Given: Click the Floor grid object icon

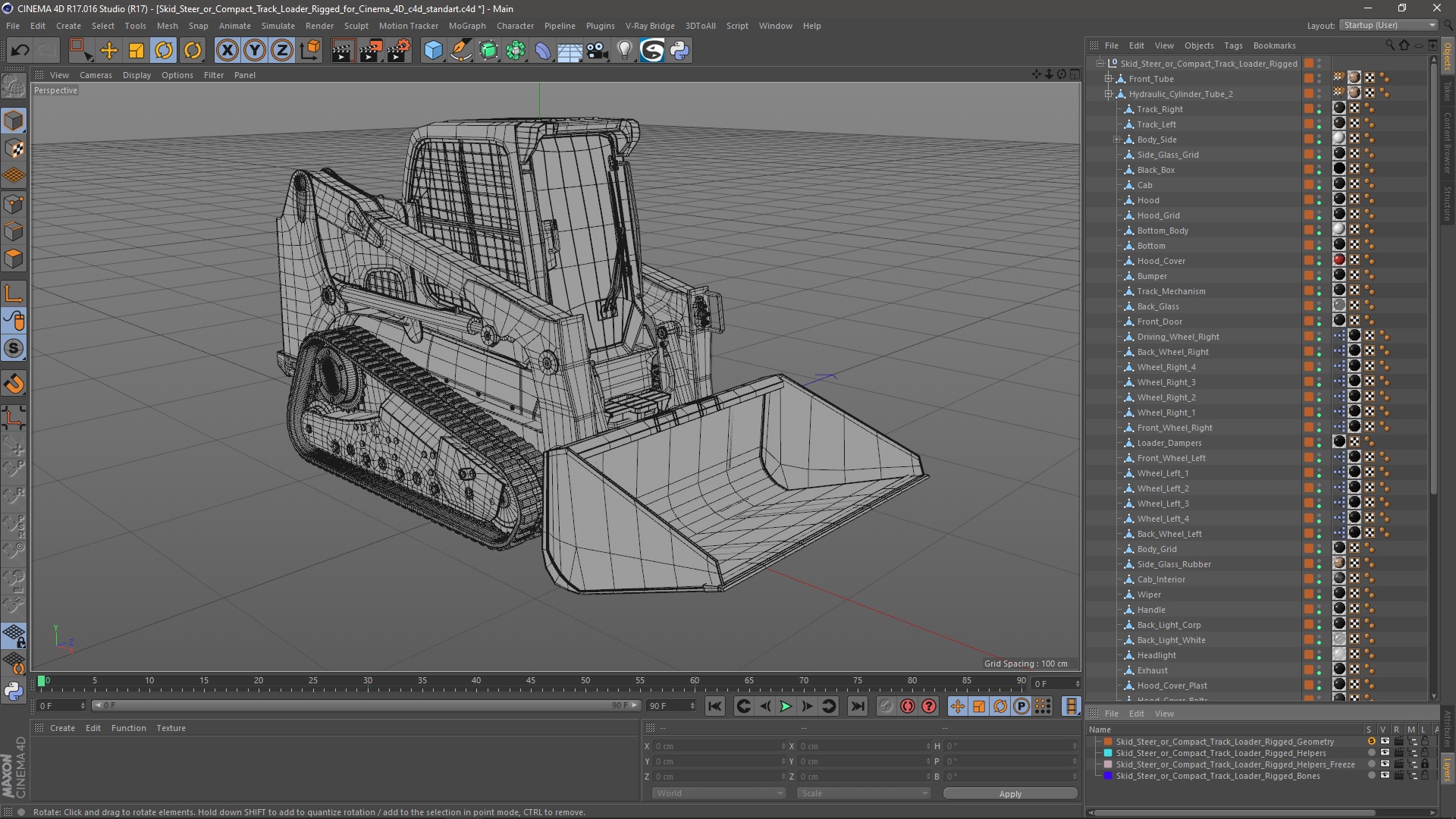Looking at the screenshot, I should 570,51.
